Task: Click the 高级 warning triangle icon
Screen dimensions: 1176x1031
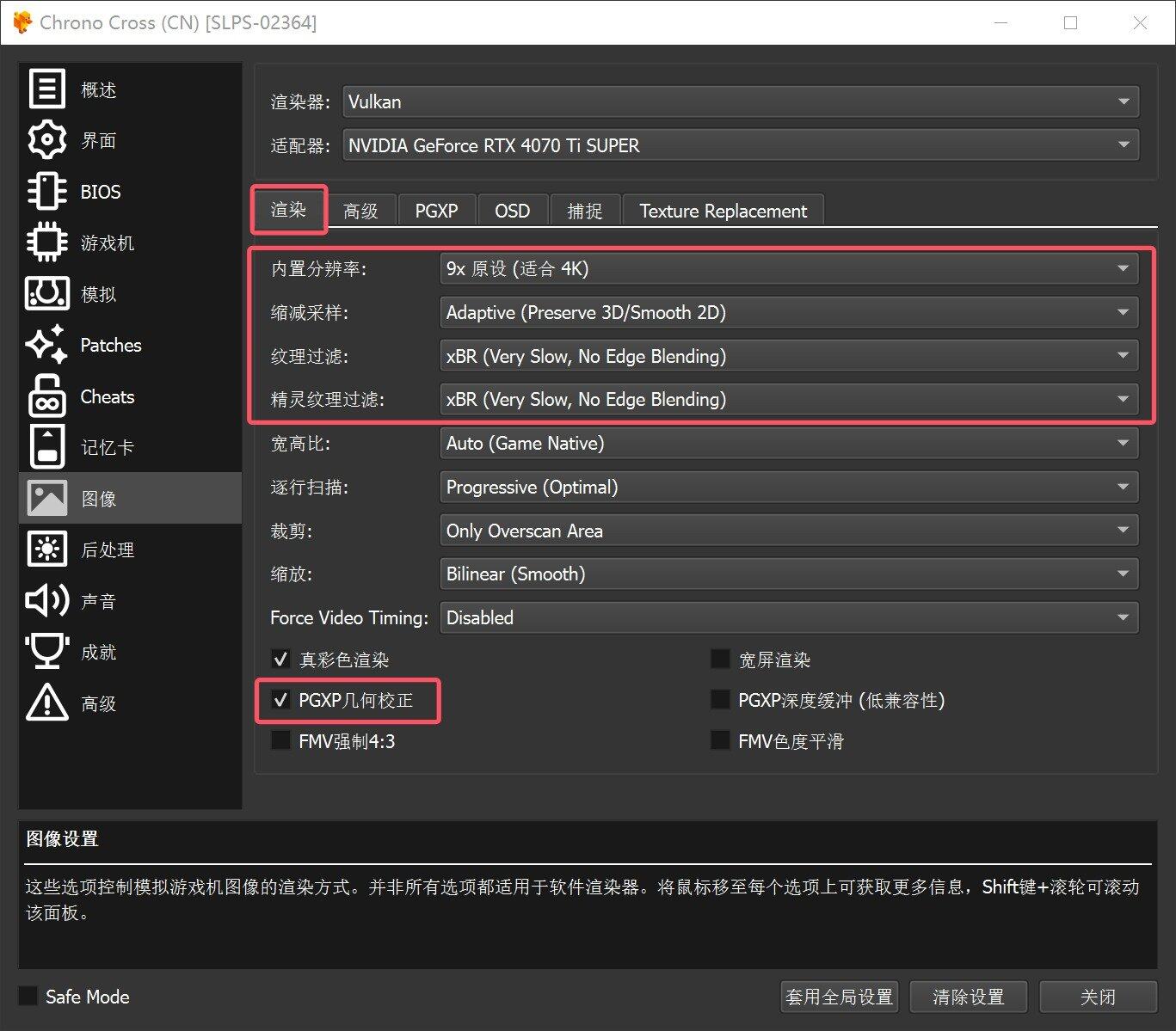Action: click(x=46, y=703)
